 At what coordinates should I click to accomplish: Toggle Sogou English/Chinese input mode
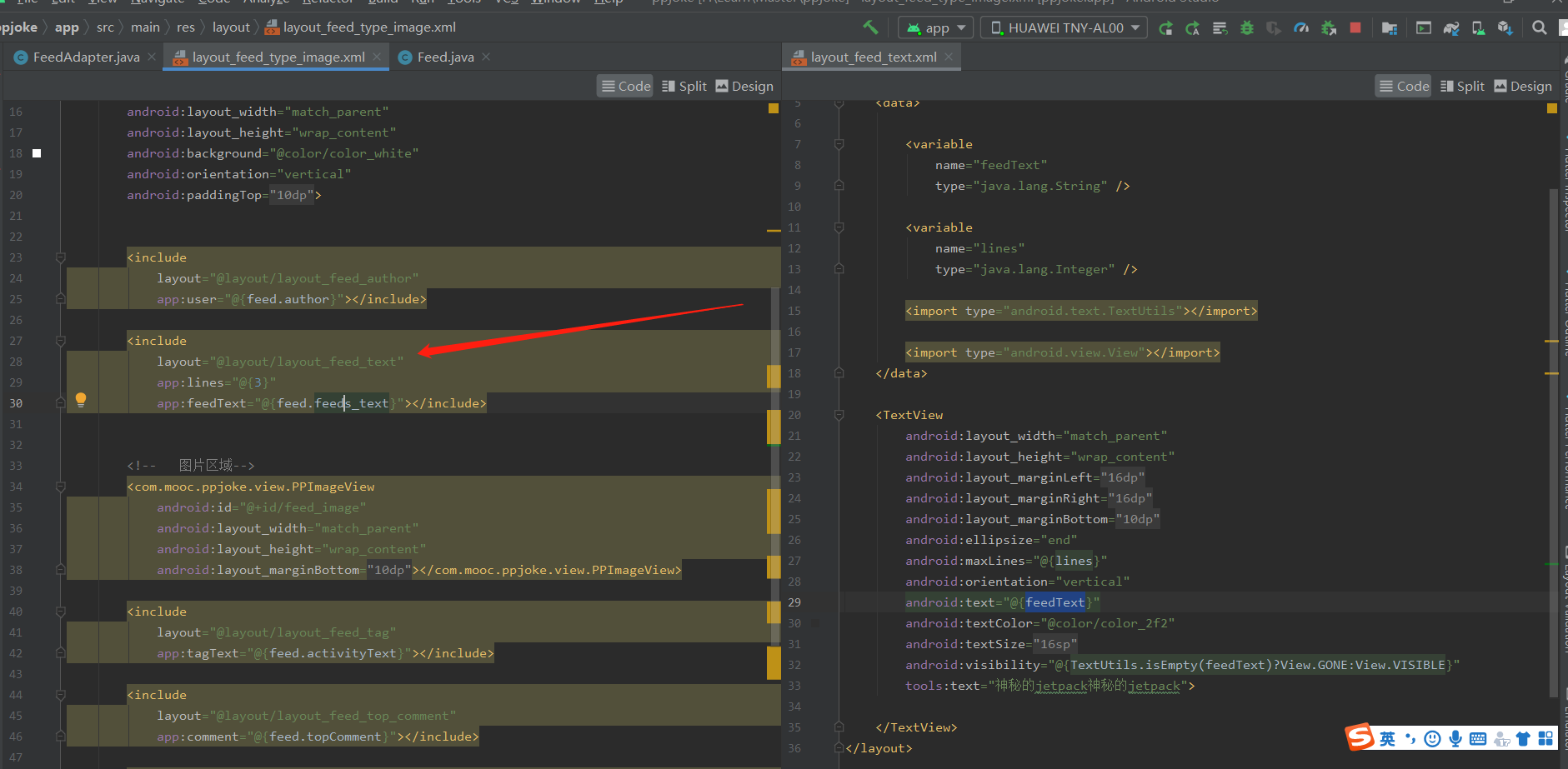click(x=1387, y=739)
